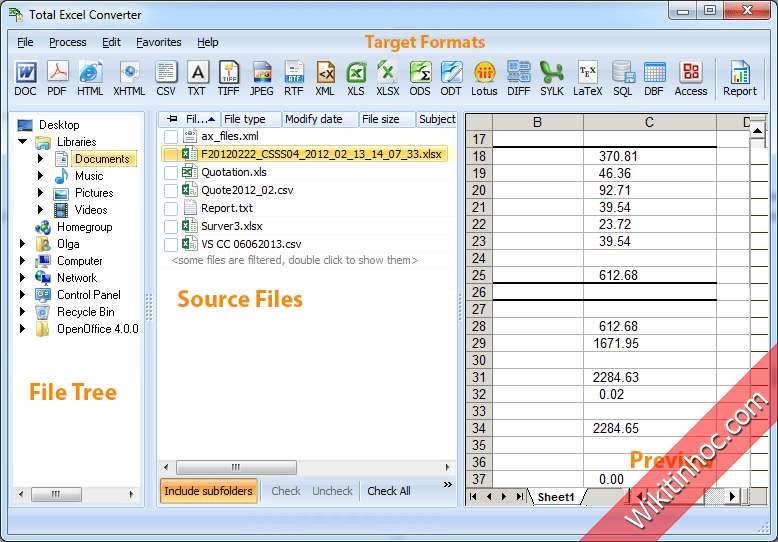Click the TIFF format icon
This screenshot has width=778, height=542.
(x=228, y=78)
